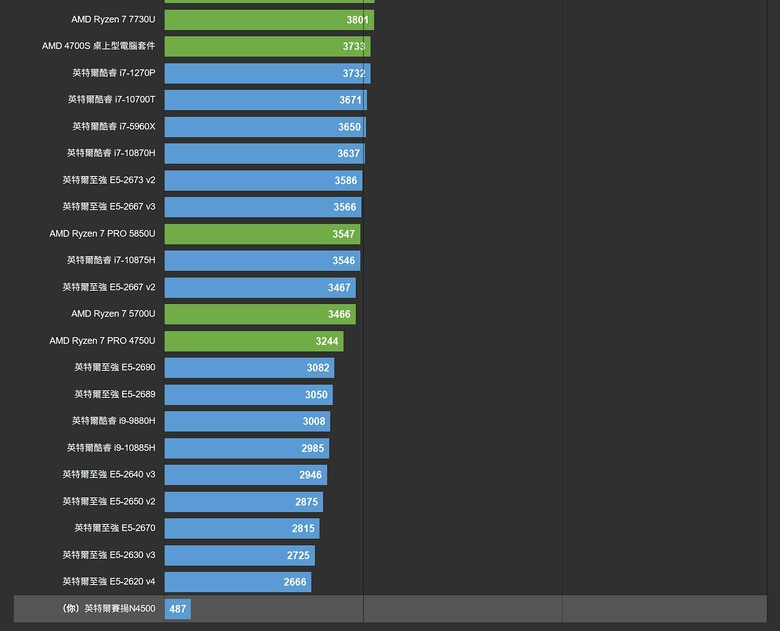Image resolution: width=780 pixels, height=631 pixels.
Task: Click the 2946 score value
Action: point(310,475)
